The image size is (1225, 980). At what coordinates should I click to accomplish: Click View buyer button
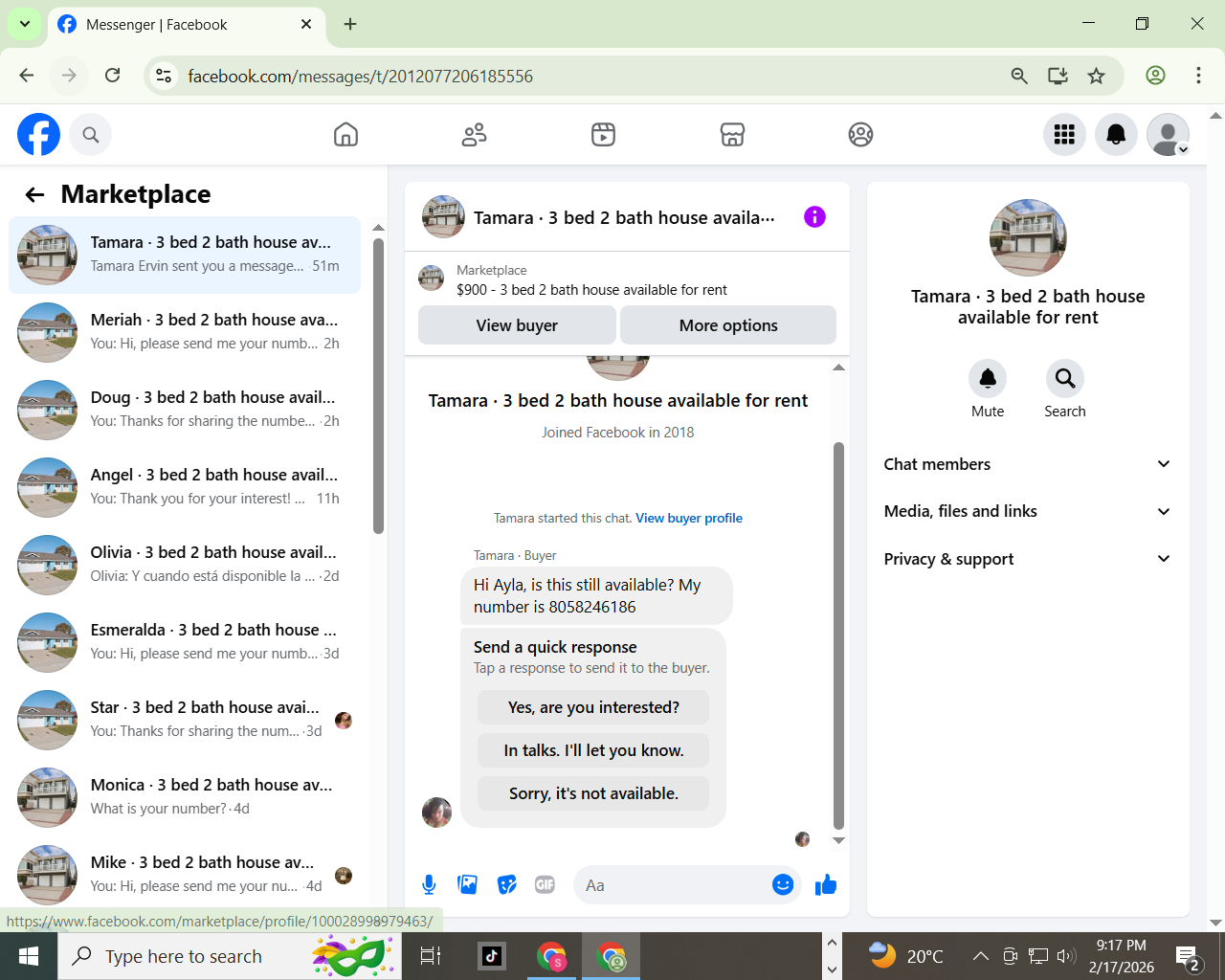pos(517,325)
